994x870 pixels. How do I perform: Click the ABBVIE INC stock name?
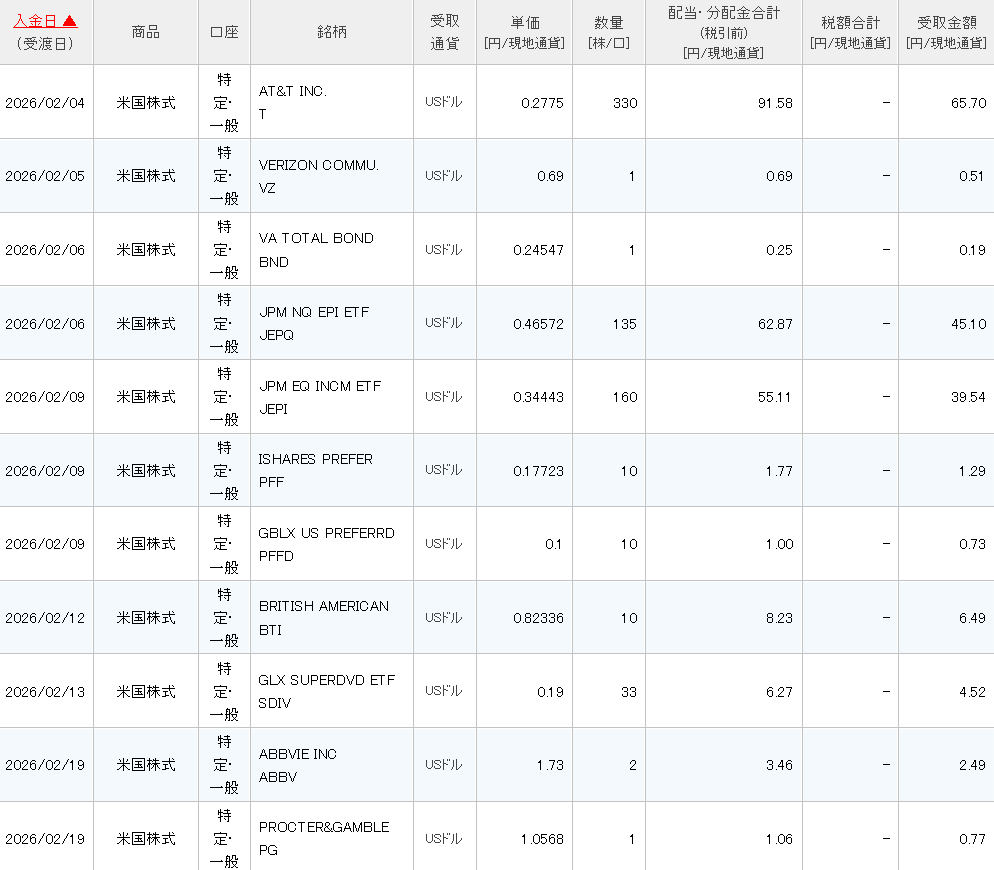[x=298, y=754]
